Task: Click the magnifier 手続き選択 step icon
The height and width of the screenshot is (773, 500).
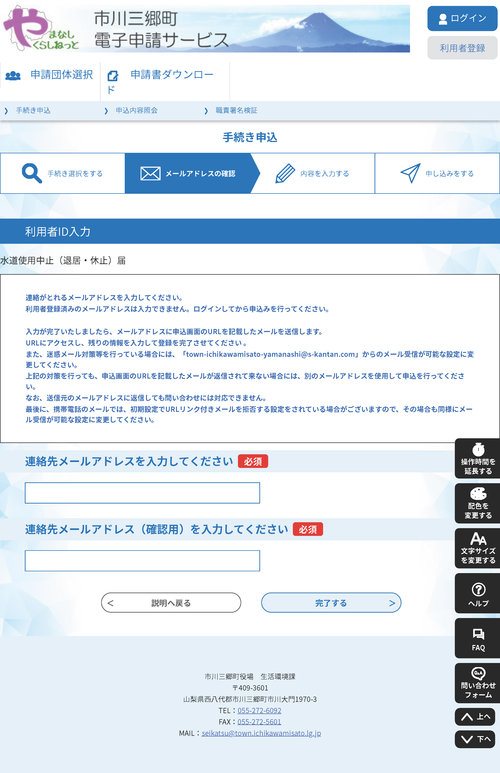Action: pyautogui.click(x=32, y=174)
